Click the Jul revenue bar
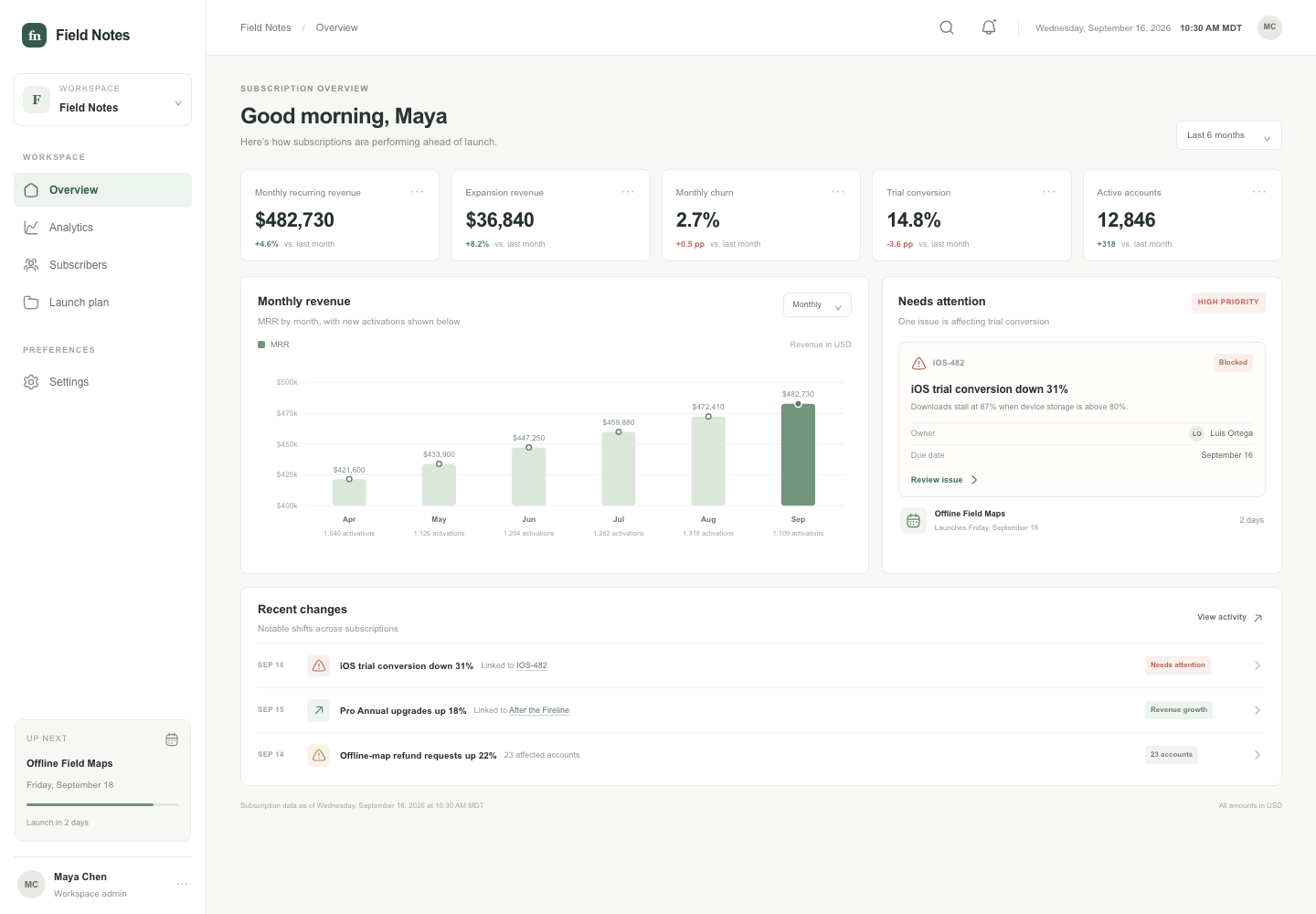 [x=619, y=469]
